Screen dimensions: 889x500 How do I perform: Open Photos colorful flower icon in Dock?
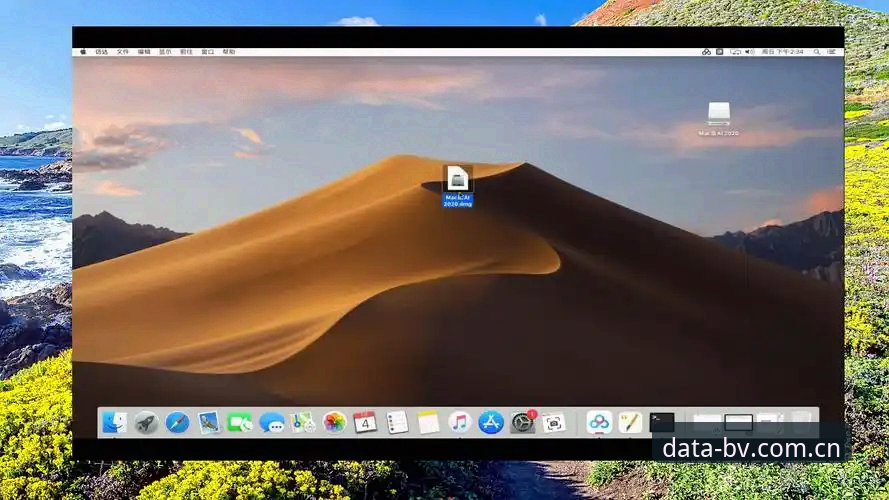click(335, 422)
